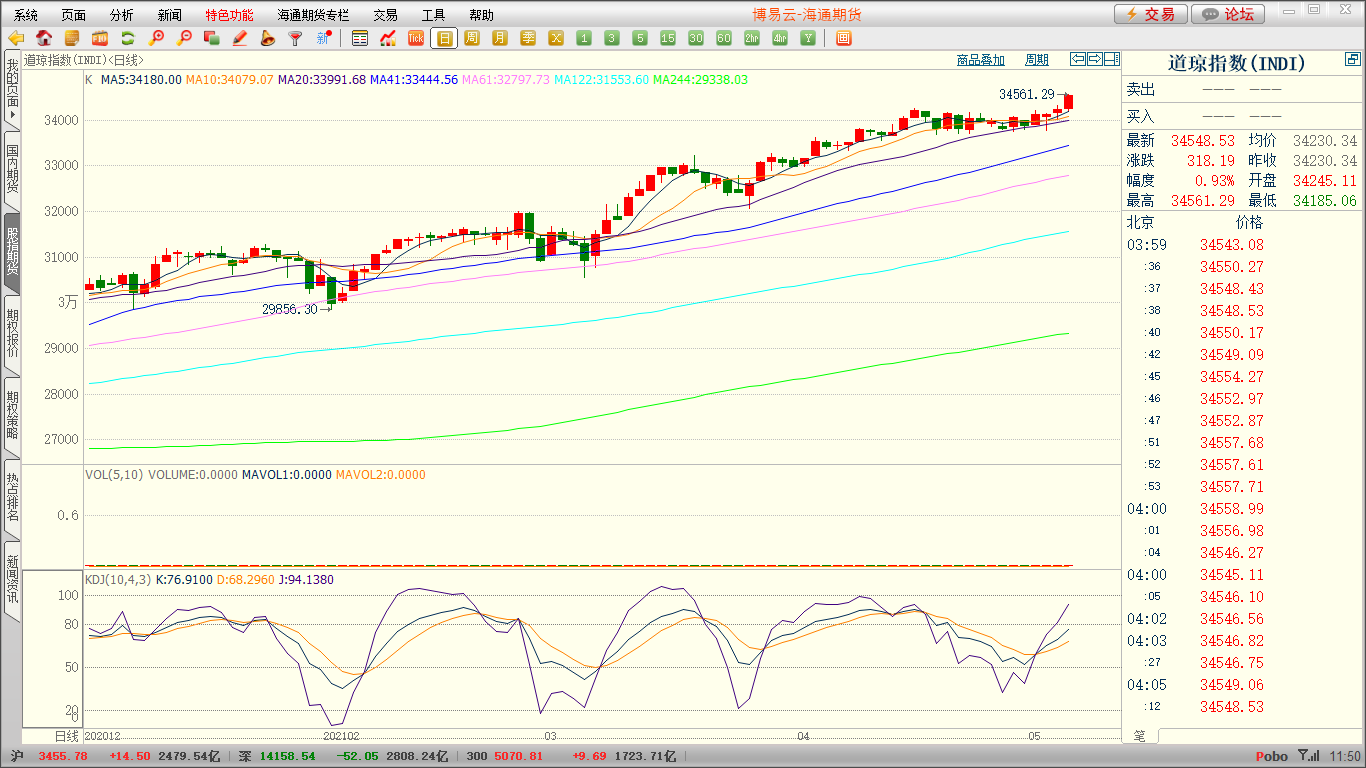This screenshot has height=768, width=1366.
Task: Select the 2hr period button
Action: click(x=752, y=38)
